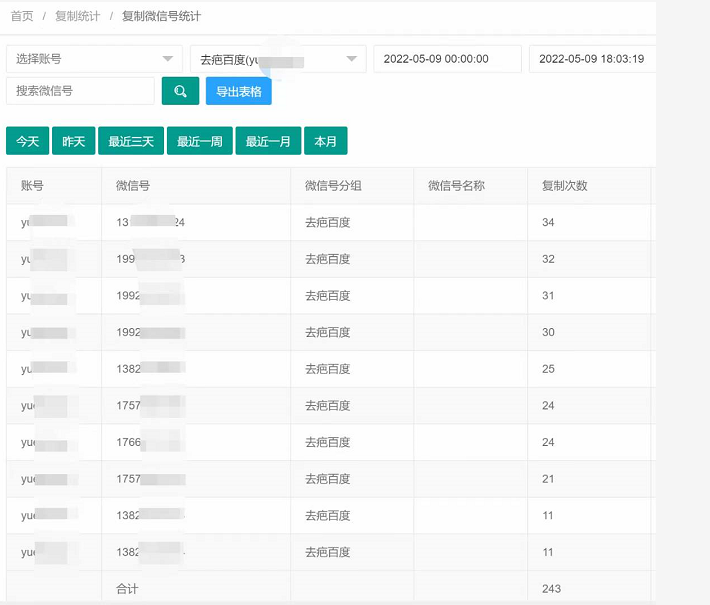Click the 账号 column header
This screenshot has width=710, height=605.
32,186
